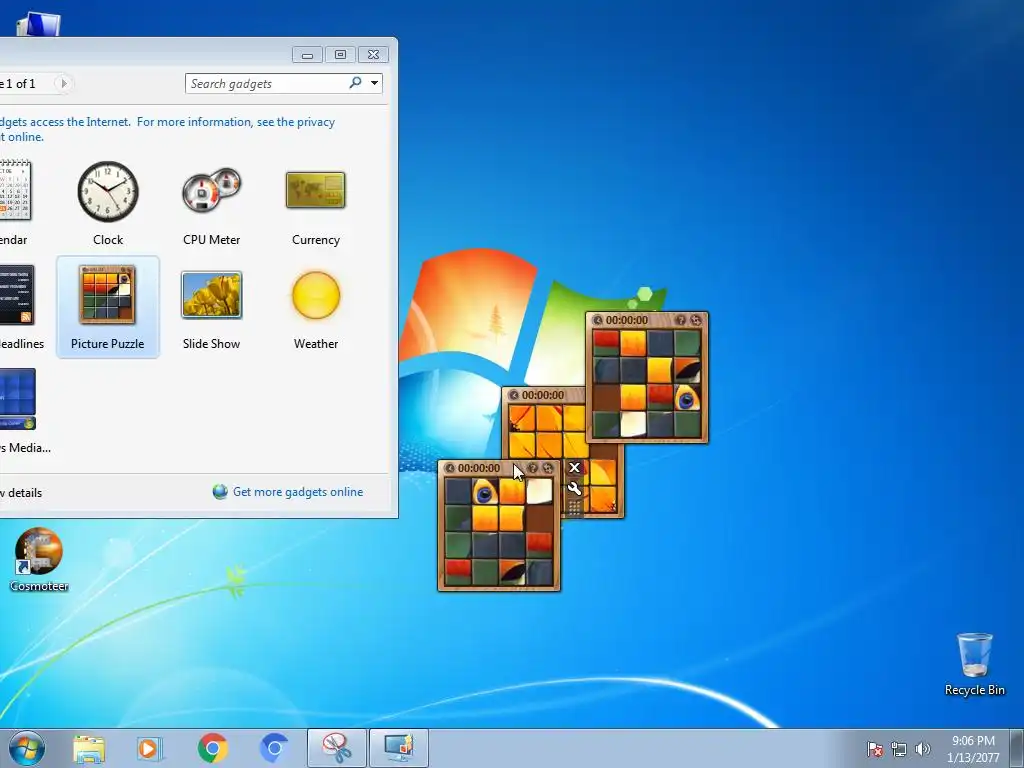The image size is (1024, 768).
Task: Open the network tray icon
Action: (x=899, y=749)
